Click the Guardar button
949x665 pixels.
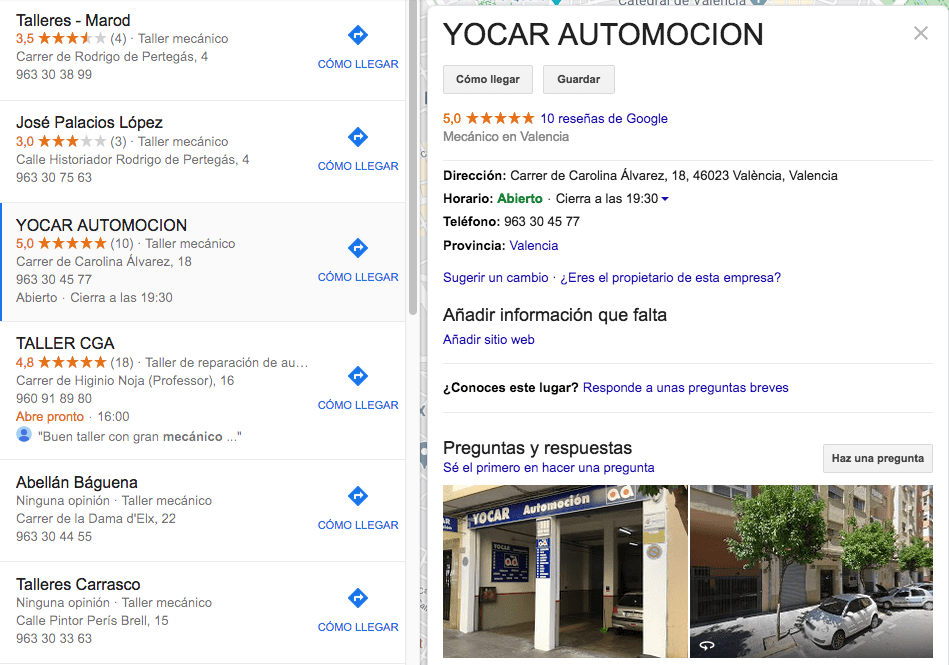coord(579,79)
